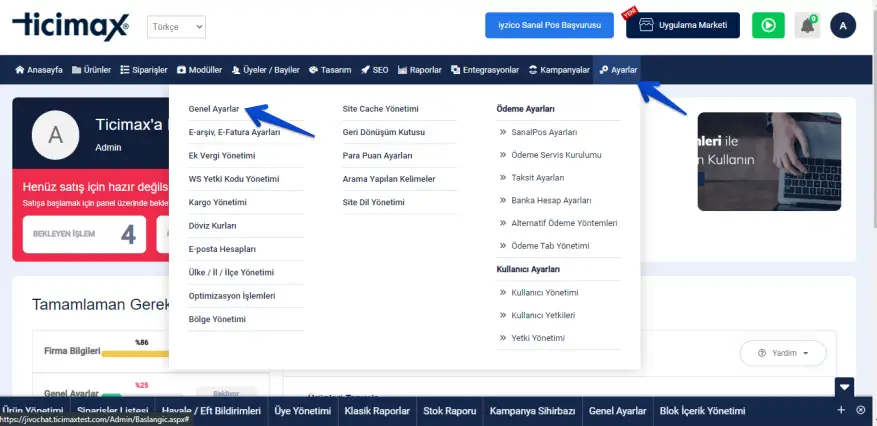Click the down-arrow collapse button

pos(844,386)
